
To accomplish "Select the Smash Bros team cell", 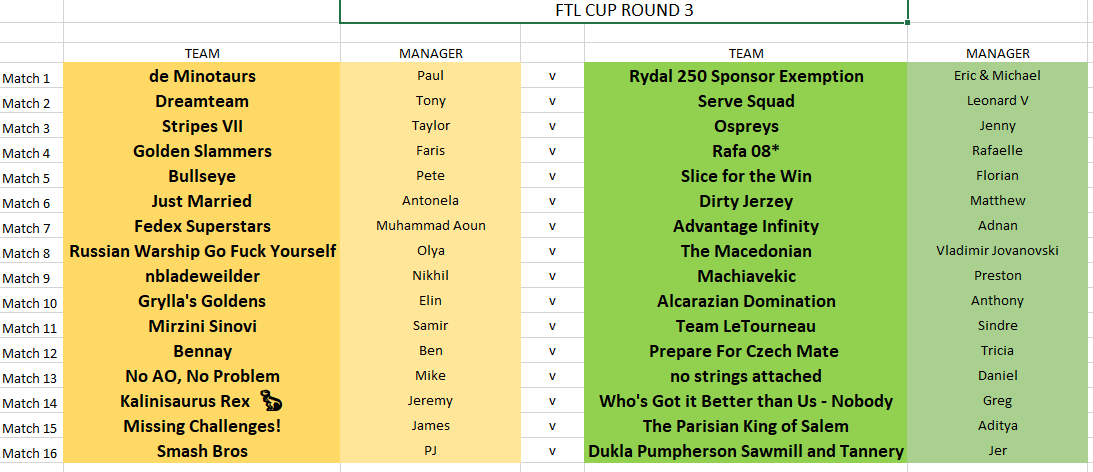I will pyautogui.click(x=202, y=451).
